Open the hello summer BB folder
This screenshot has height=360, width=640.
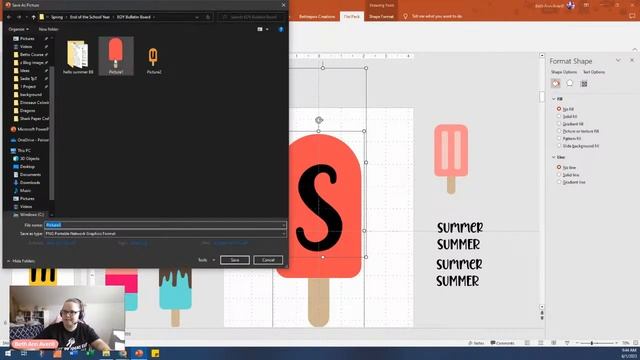click(x=78, y=57)
